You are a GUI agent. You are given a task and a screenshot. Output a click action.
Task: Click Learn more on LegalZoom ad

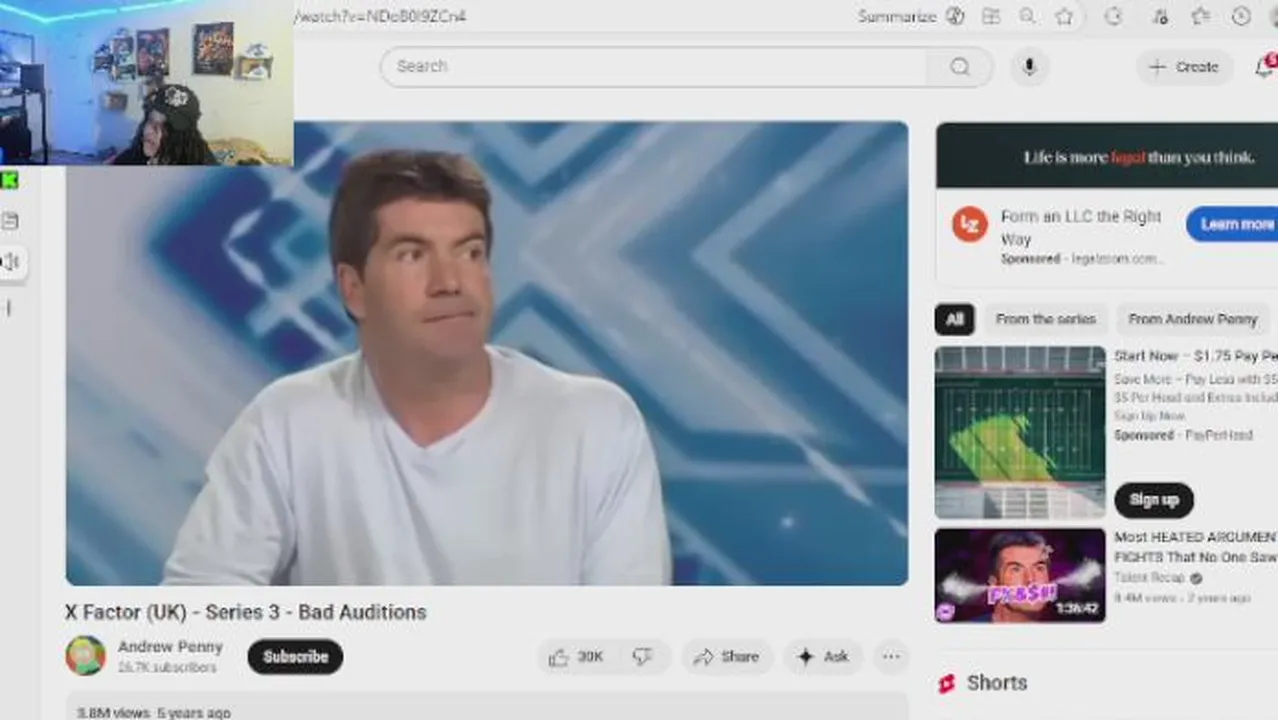tap(1233, 224)
